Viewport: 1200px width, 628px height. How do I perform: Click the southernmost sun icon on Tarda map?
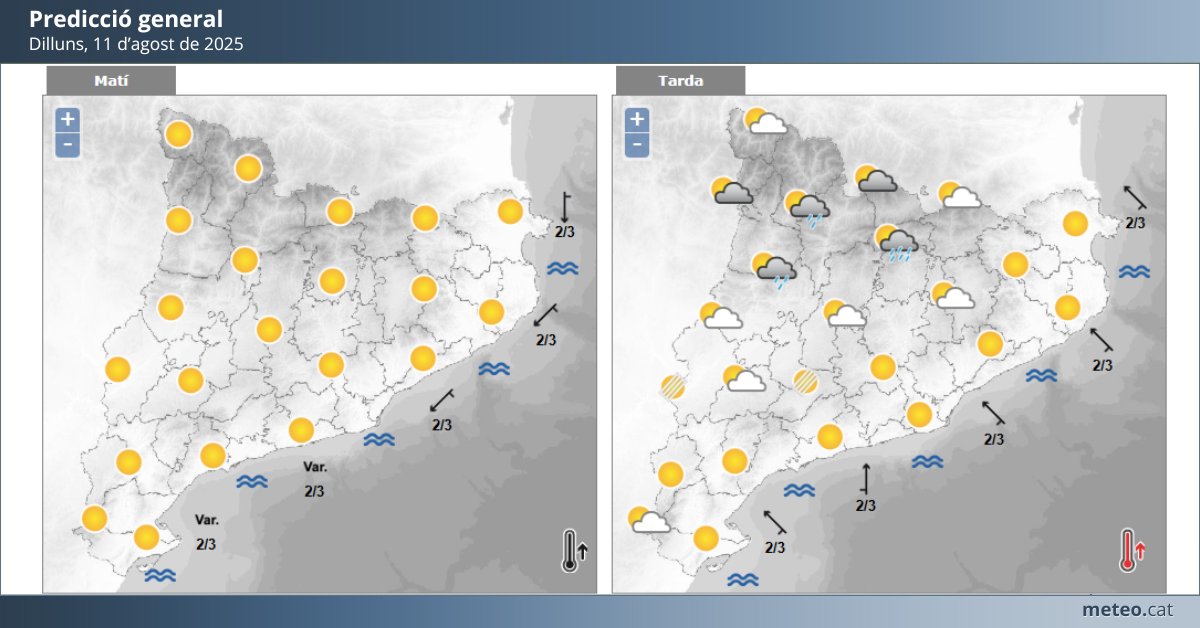706,538
